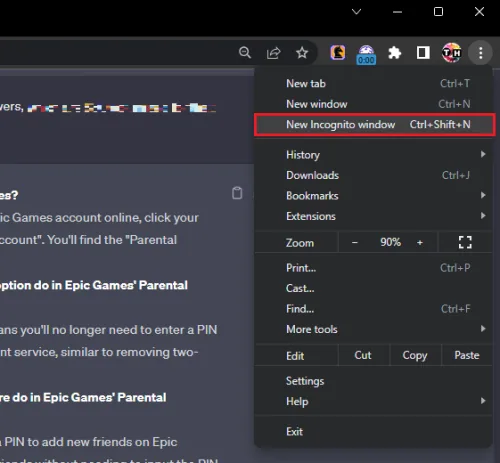This screenshot has width=500, height=463.
Task: Click Paste in the Edit row
Action: (x=467, y=355)
